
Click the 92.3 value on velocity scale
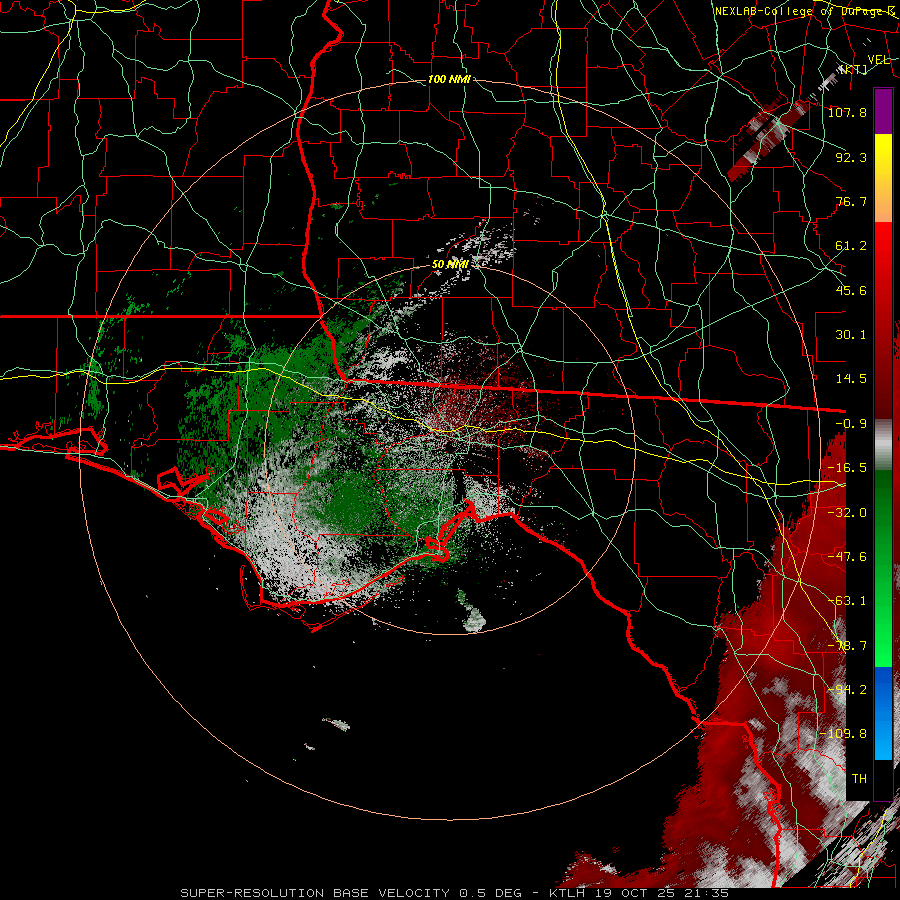(851, 157)
